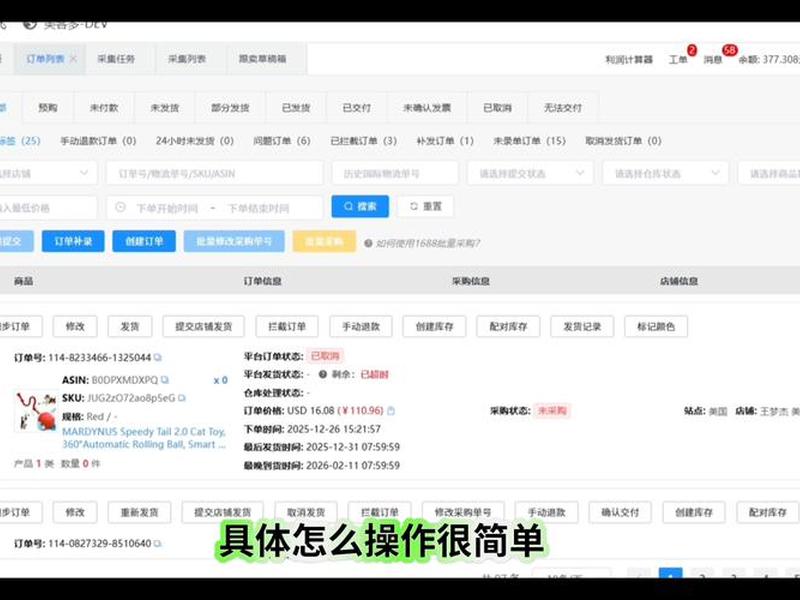
Task: Show 24小时未发货 (0)
Action: [195, 141]
